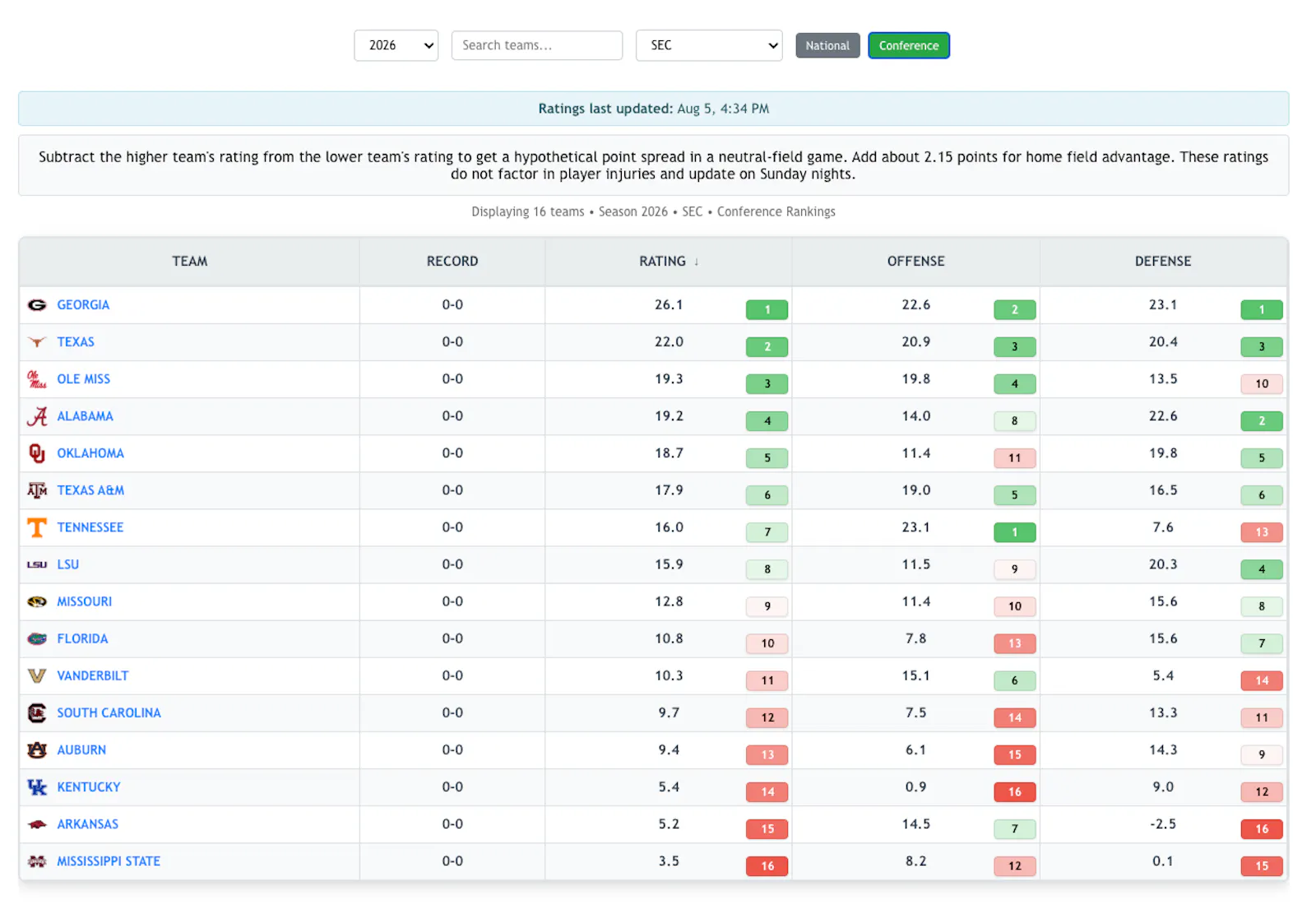Click the Vanderbilt V logo
The image size is (1316, 905).
37,675
